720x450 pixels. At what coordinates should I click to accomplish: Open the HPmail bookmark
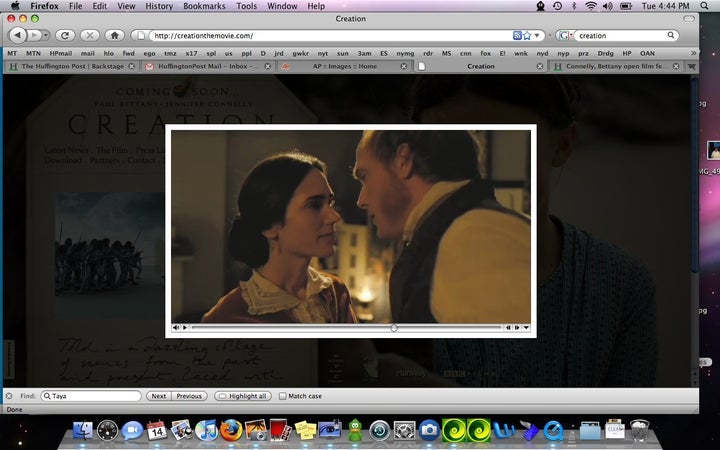61,53
